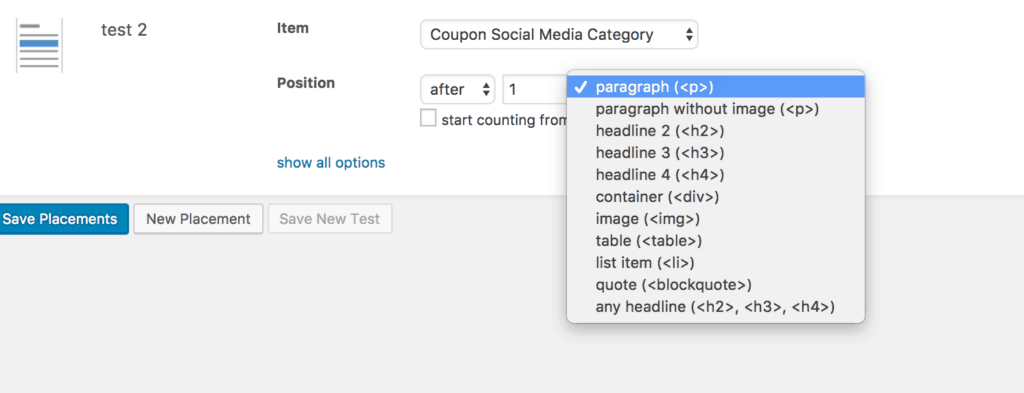Click the New Placement button
Screen dimensions: 1024x393
click(198, 219)
